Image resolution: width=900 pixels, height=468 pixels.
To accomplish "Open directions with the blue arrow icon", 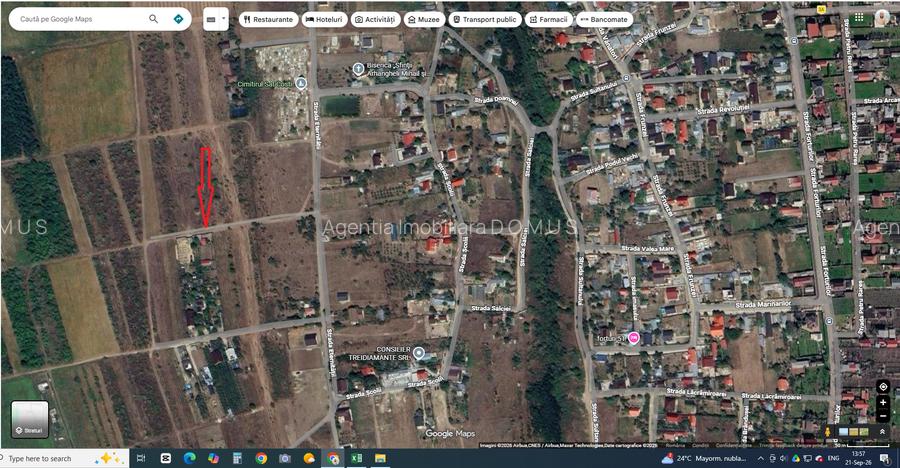I will (x=179, y=19).
